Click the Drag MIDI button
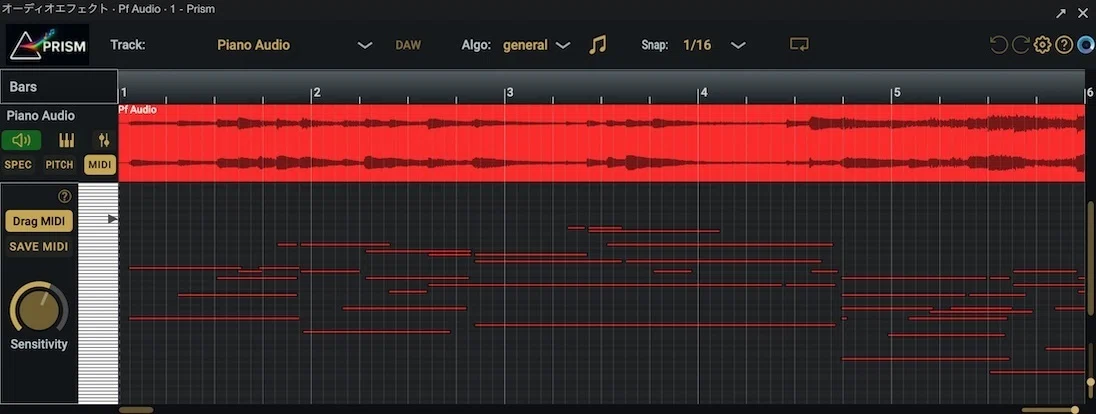Image resolution: width=1096 pixels, height=414 pixels. [x=39, y=221]
